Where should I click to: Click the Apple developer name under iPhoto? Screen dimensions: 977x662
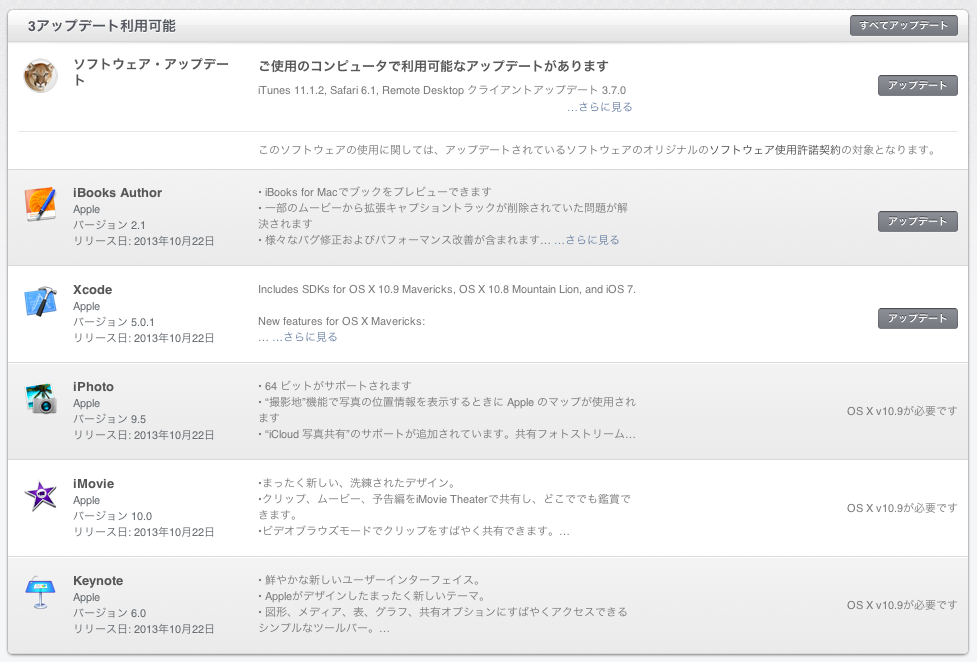(87, 403)
